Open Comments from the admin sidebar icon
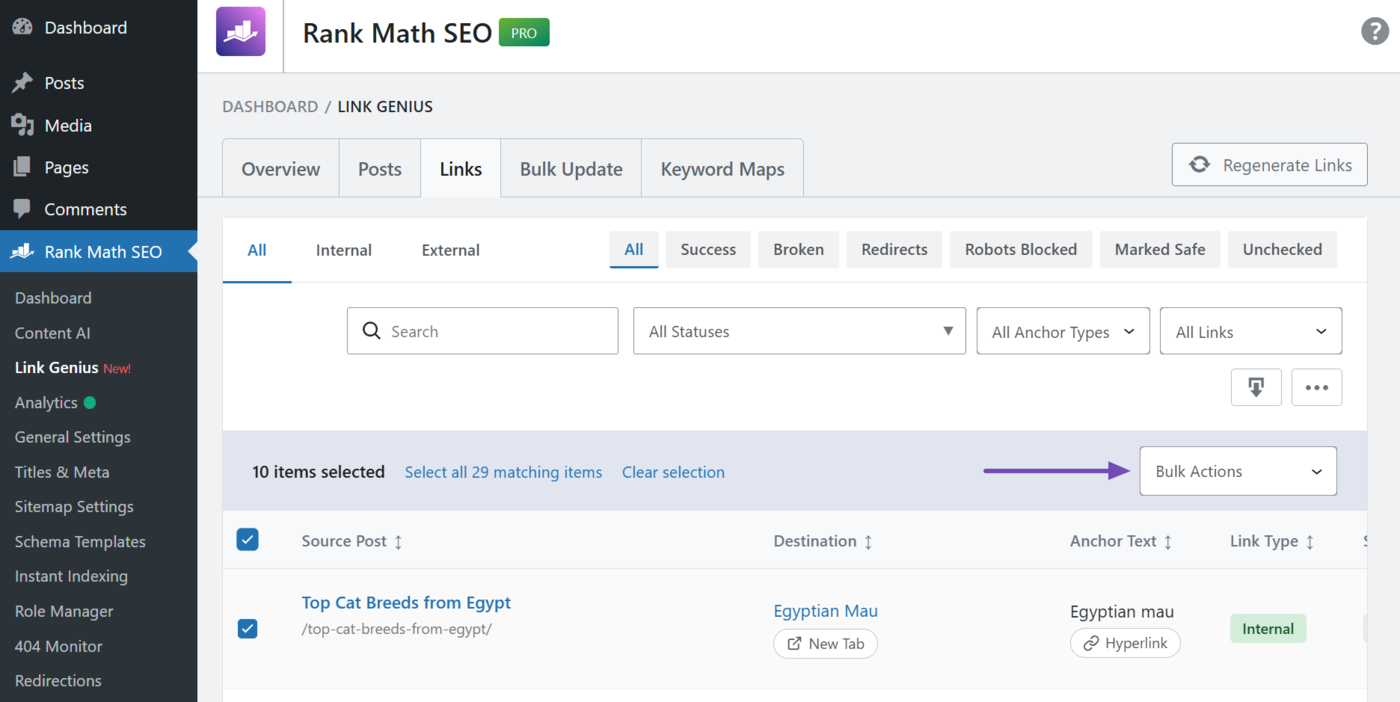The width and height of the screenshot is (1400, 702). point(22,209)
